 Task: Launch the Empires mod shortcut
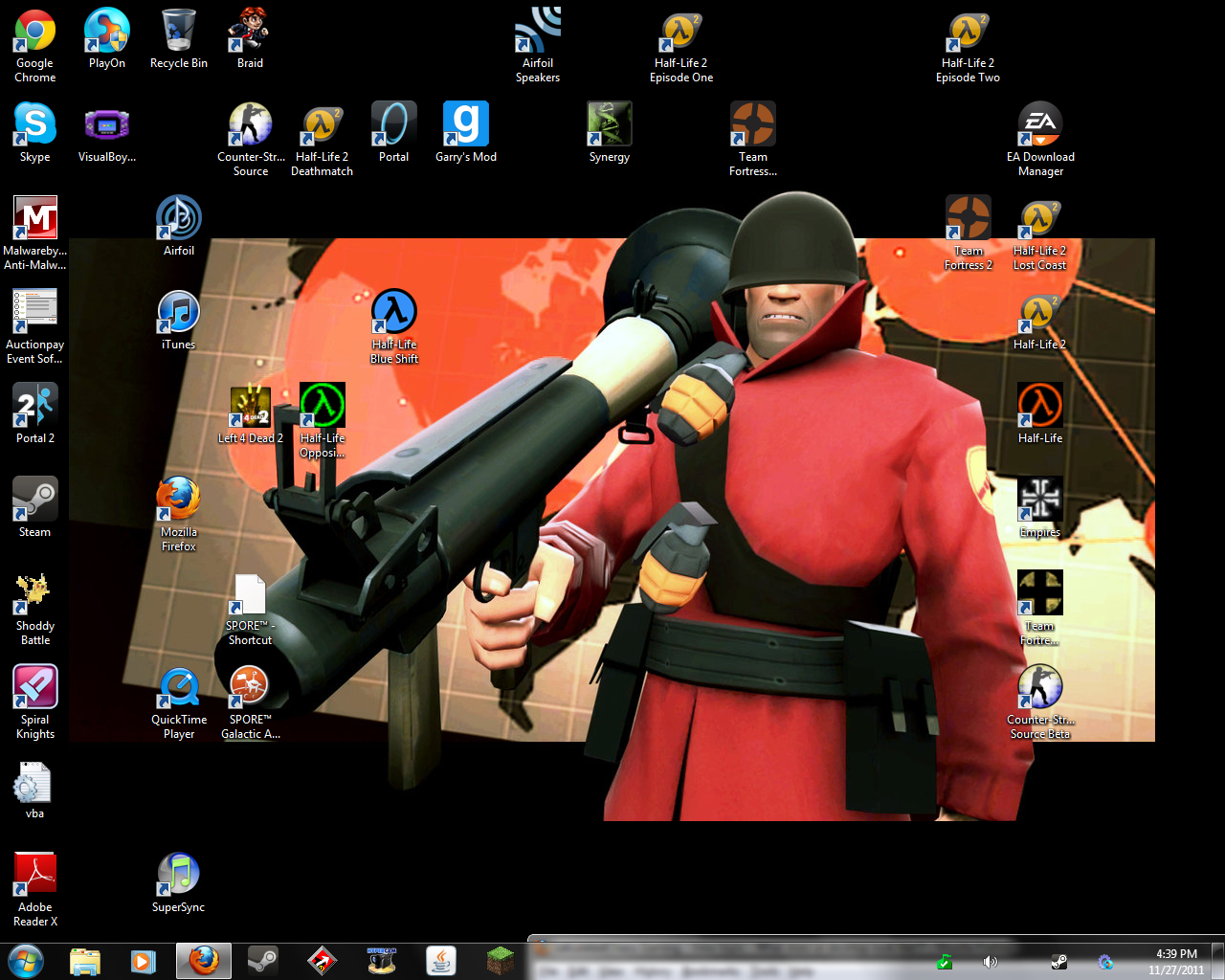[1040, 500]
